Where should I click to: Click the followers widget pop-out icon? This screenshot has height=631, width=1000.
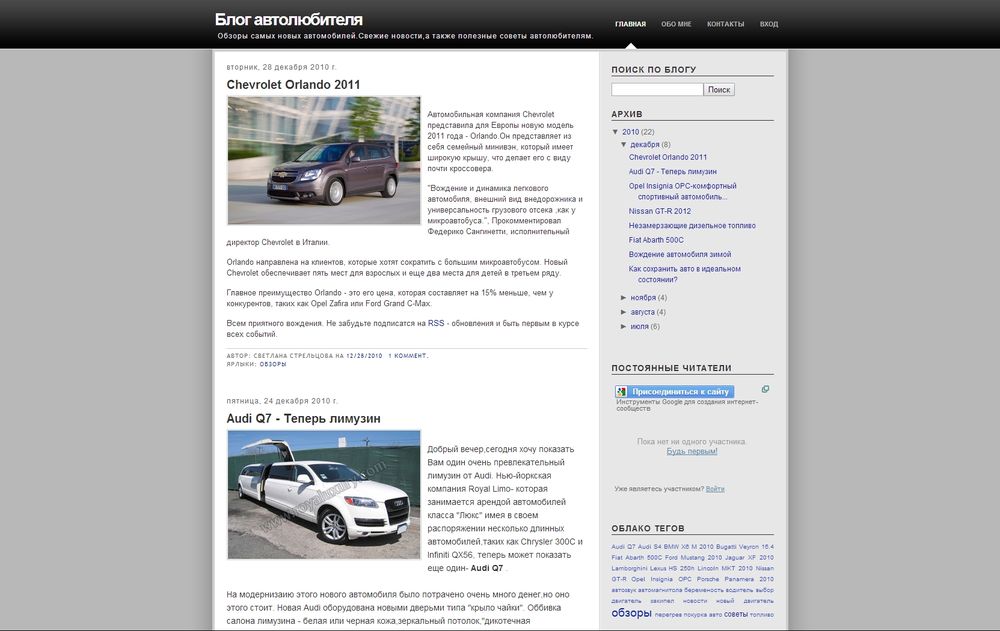pos(765,389)
